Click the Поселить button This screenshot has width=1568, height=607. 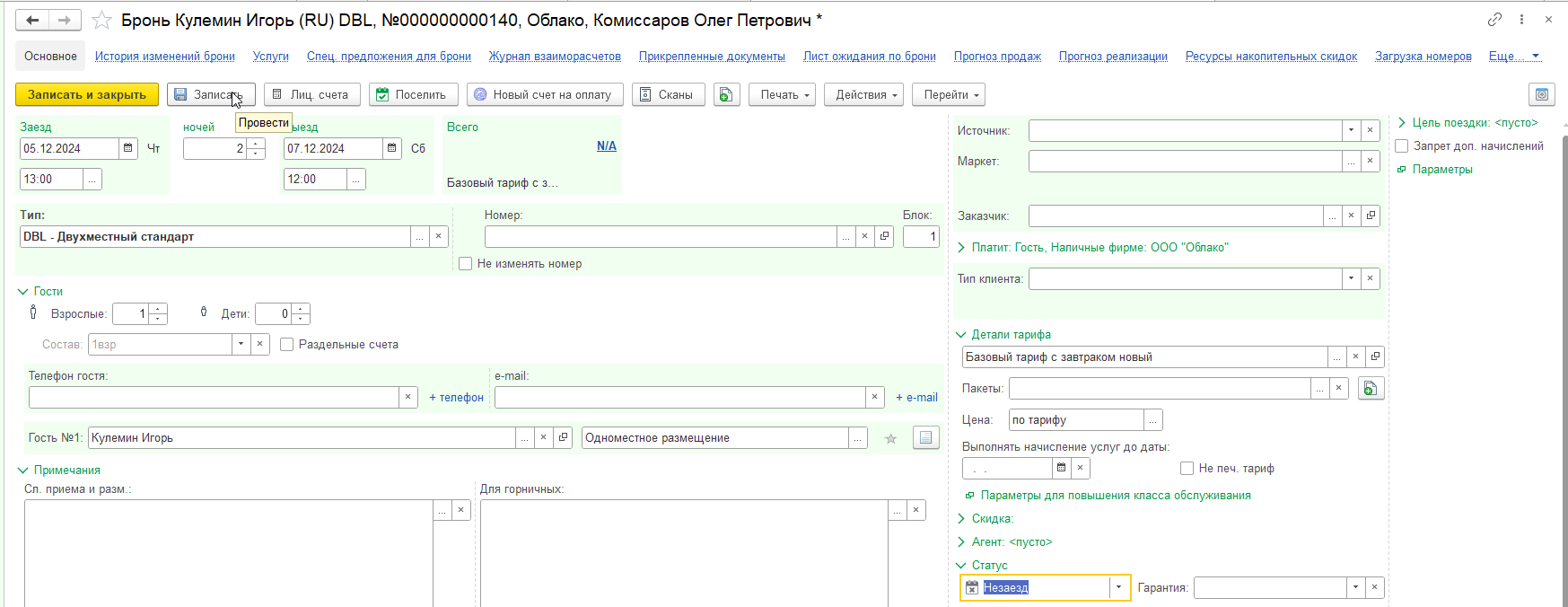[x=414, y=94]
